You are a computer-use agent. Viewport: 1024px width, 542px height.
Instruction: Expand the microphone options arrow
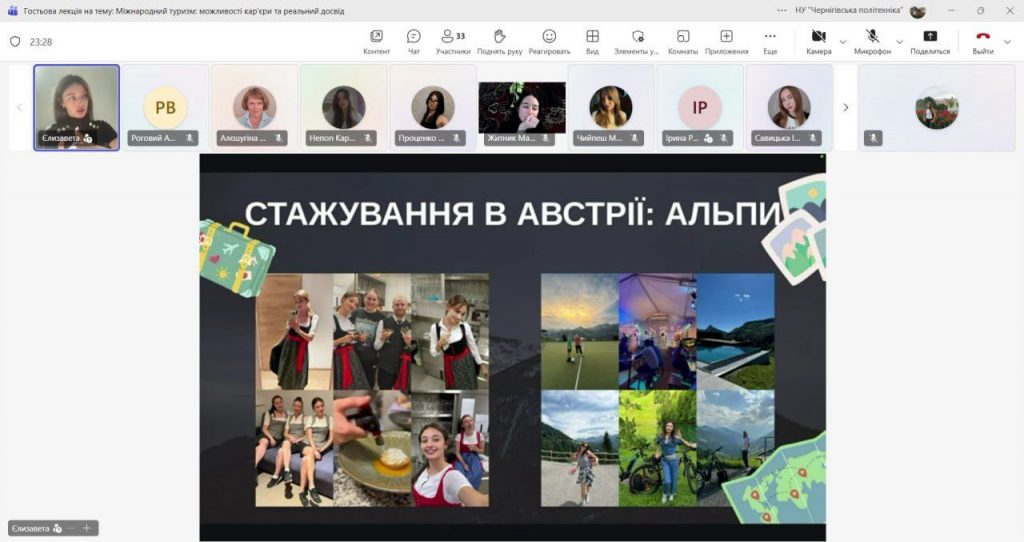click(899, 42)
